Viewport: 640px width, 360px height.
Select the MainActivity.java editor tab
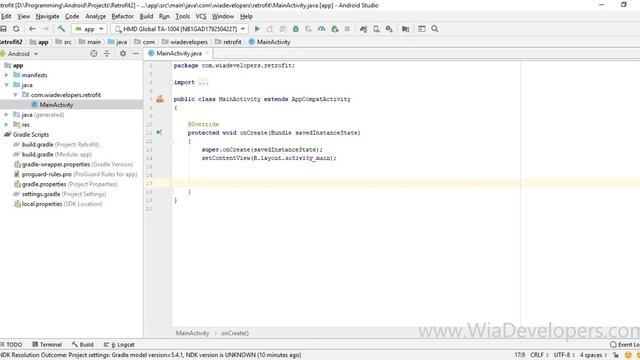pos(179,53)
